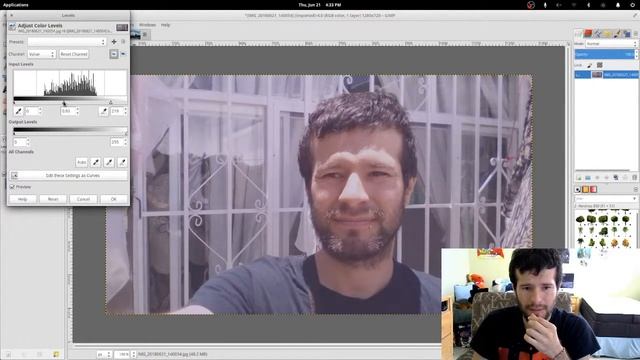Open the presets menu icon beside plus
This screenshot has height=360, width=640.
[x=123, y=42]
